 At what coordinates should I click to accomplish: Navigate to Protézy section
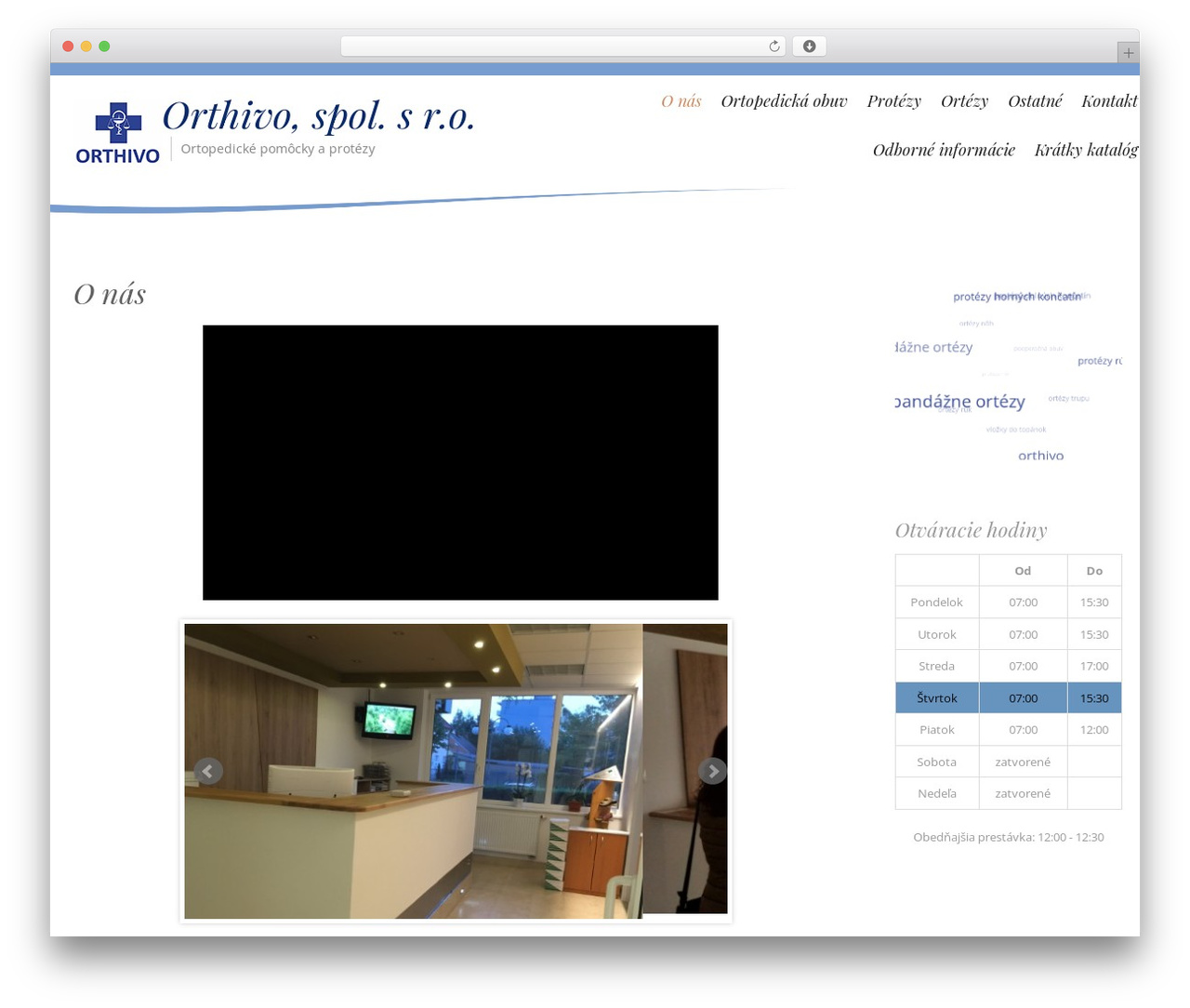click(893, 101)
